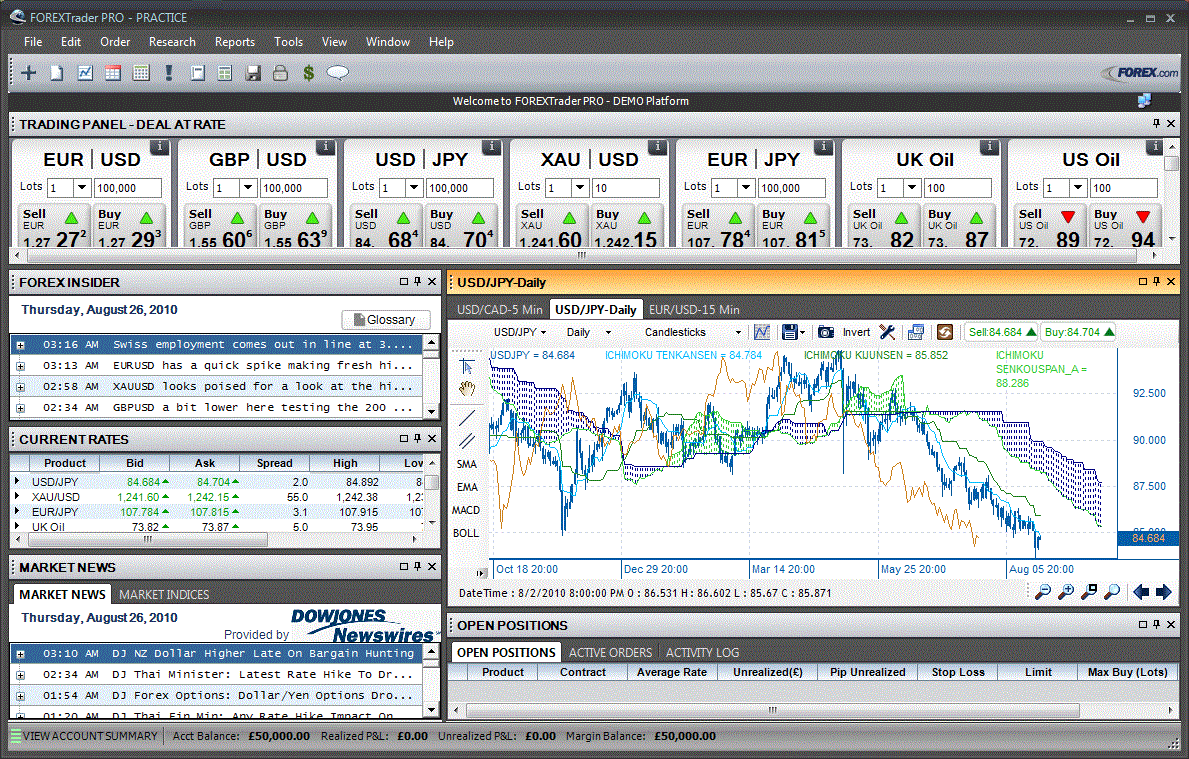Toggle SMA indicator on chart
The width and height of the screenshot is (1189, 759).
466,464
